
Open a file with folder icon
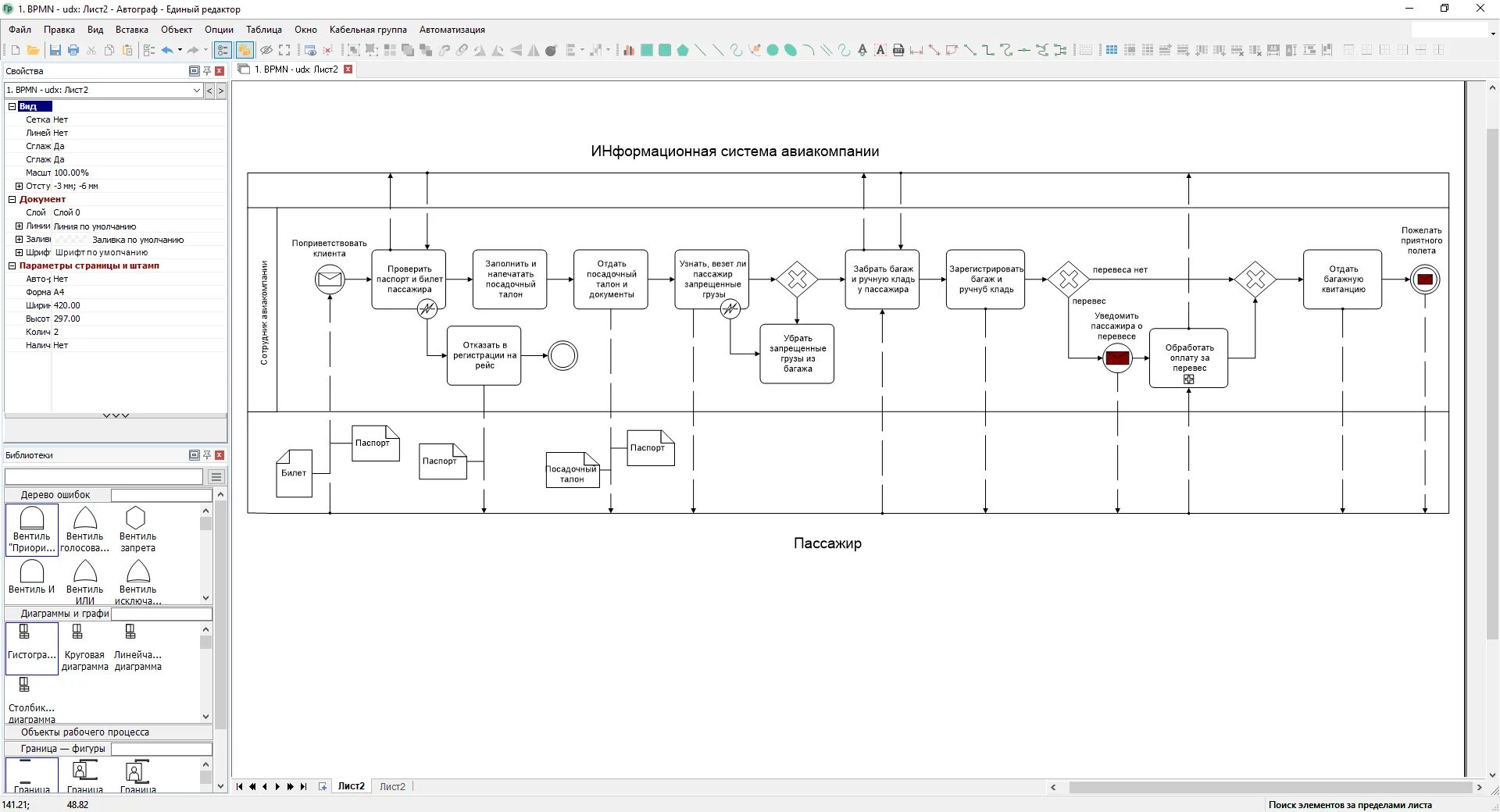click(x=33, y=50)
